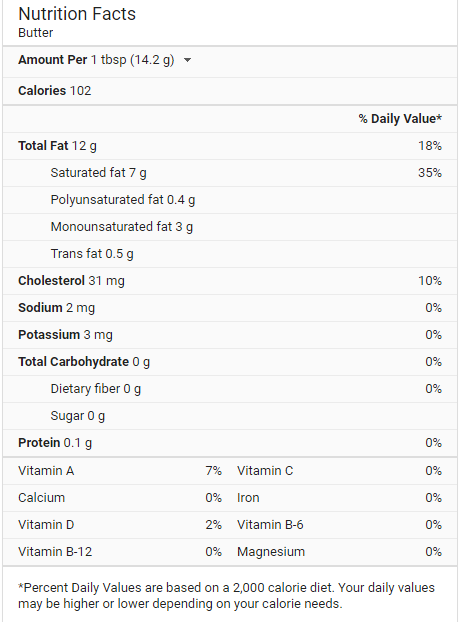Click the Nutrition Facts heading
This screenshot has width=464, height=622.
[77, 14]
